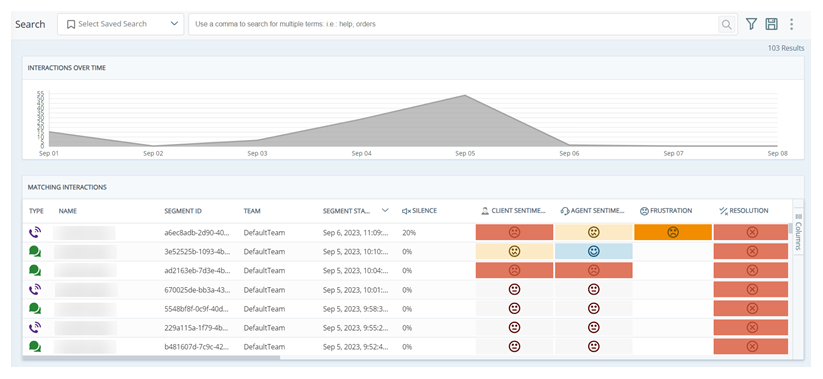Click the Sep 08 axis label
This screenshot has height=379, width=823.
click(776, 154)
